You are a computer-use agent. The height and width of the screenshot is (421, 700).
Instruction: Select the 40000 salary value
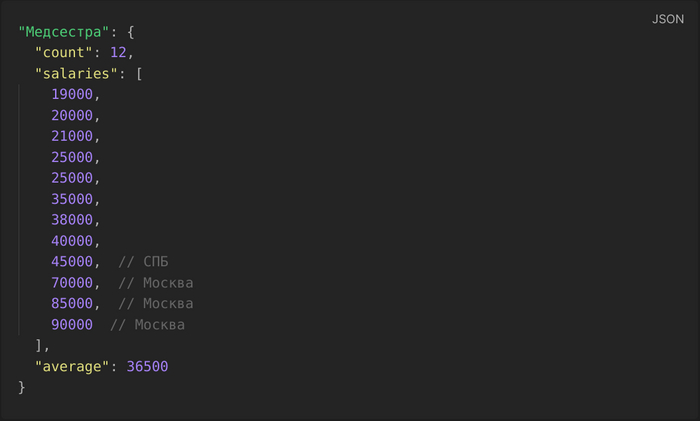72,241
